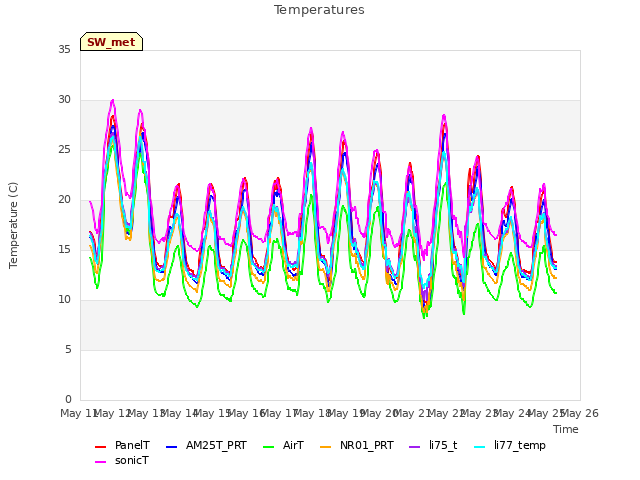Click the Time axis title
The image size is (640, 480).
565,429
